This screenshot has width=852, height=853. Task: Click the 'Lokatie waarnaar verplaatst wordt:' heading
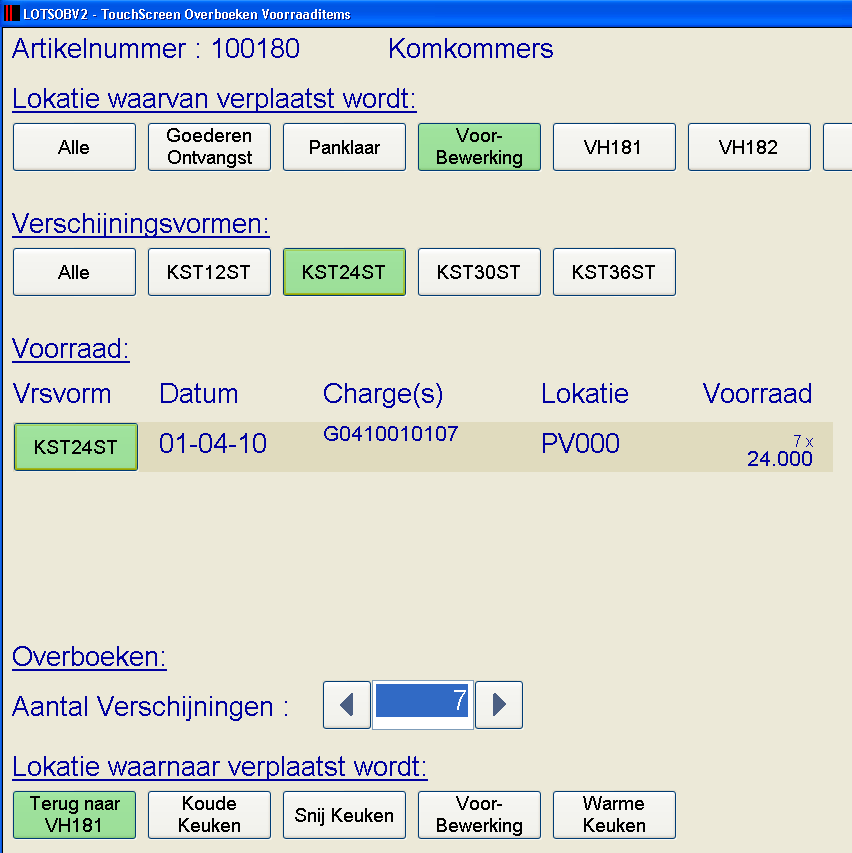pyautogui.click(x=219, y=767)
